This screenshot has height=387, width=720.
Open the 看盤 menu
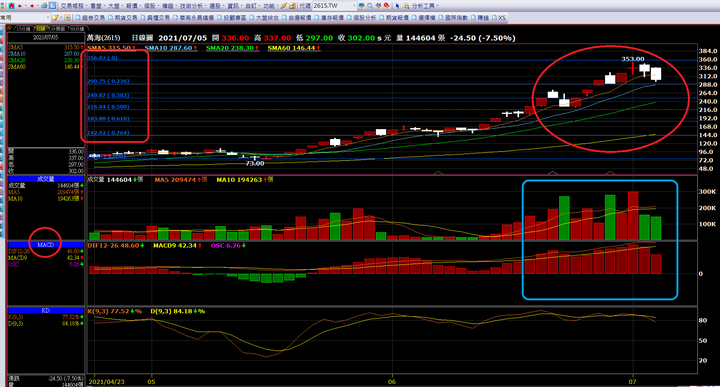pos(96,6)
